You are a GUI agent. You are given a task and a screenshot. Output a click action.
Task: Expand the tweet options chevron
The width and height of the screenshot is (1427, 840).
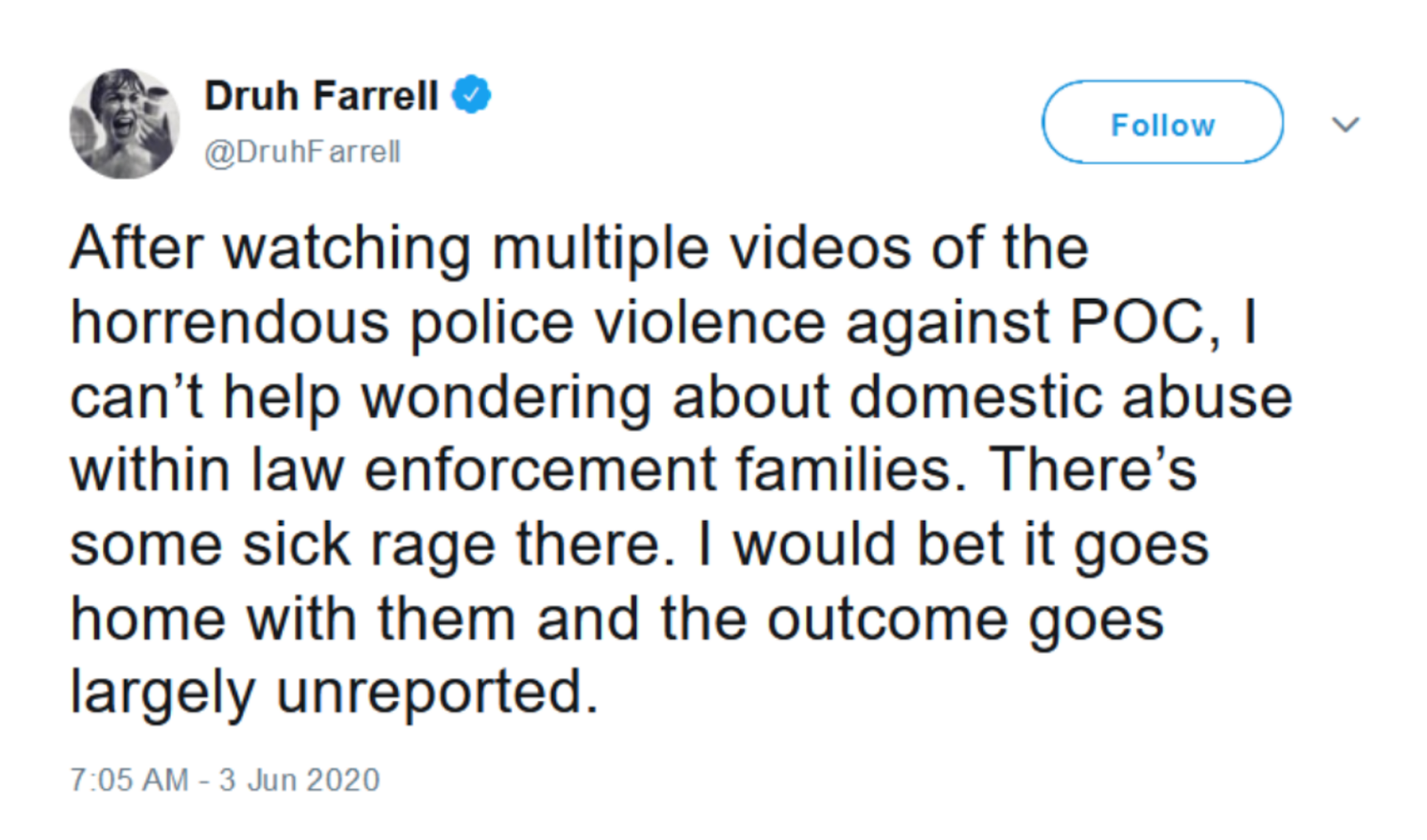[x=1345, y=124]
